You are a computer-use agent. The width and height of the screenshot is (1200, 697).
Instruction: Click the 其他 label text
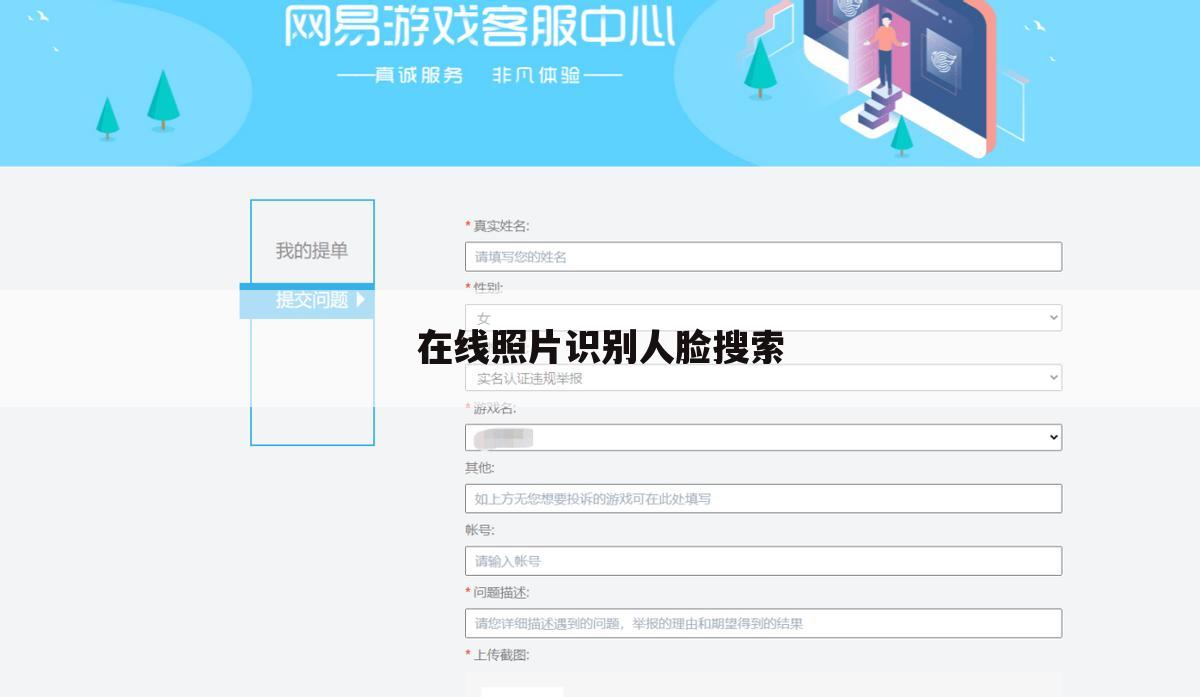click(x=480, y=468)
